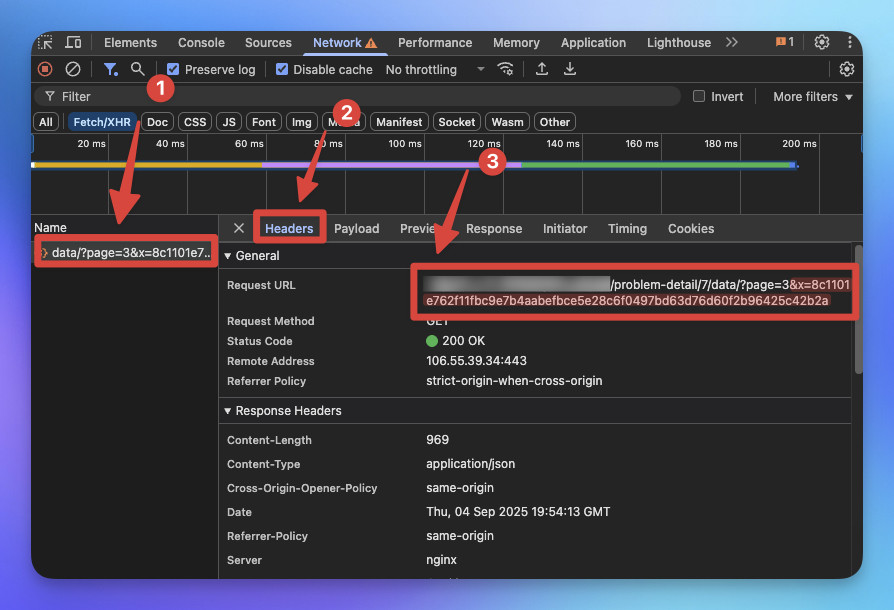The width and height of the screenshot is (894, 610).
Task: Open the More filters dropdown
Action: [812, 97]
